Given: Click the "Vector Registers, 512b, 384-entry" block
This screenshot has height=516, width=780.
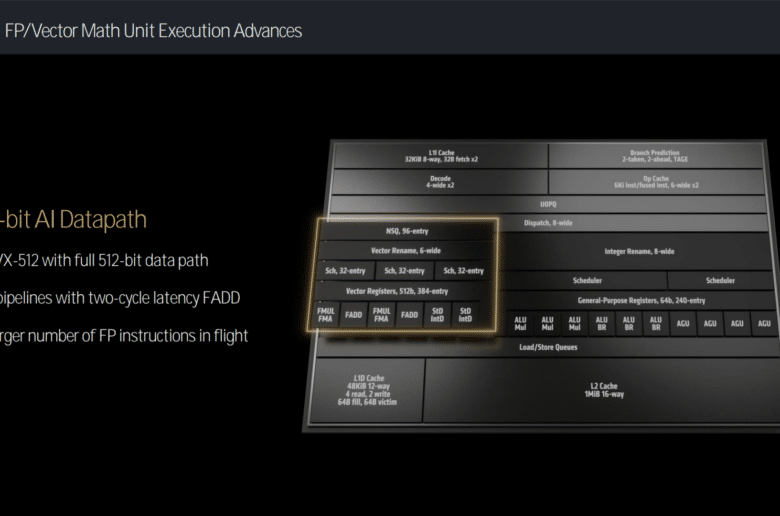Looking at the screenshot, I should pyautogui.click(x=396, y=291).
